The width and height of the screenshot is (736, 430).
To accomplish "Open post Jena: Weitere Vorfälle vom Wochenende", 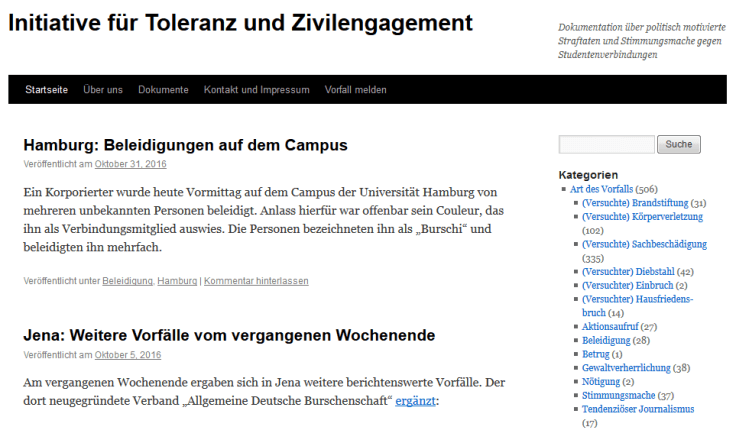I will point(229,335).
